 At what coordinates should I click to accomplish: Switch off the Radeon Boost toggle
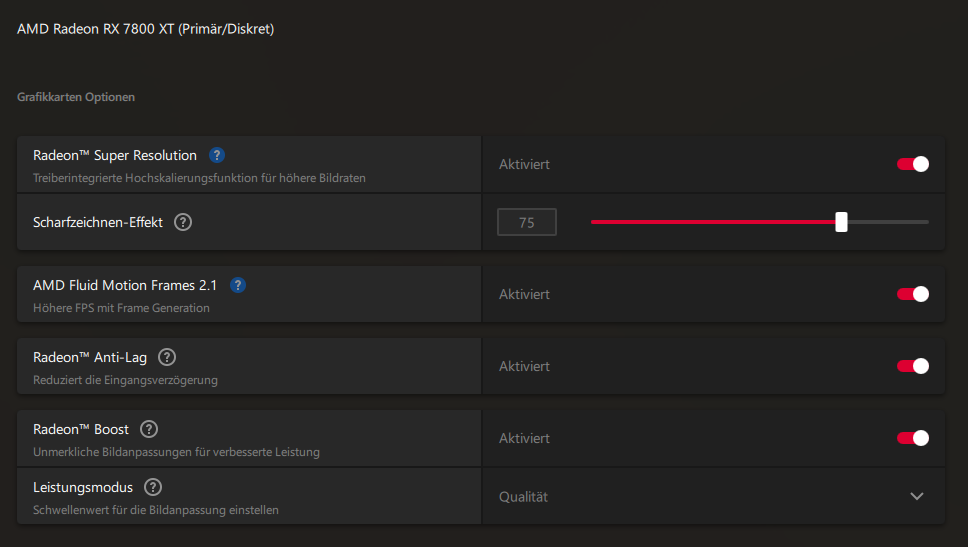913,438
